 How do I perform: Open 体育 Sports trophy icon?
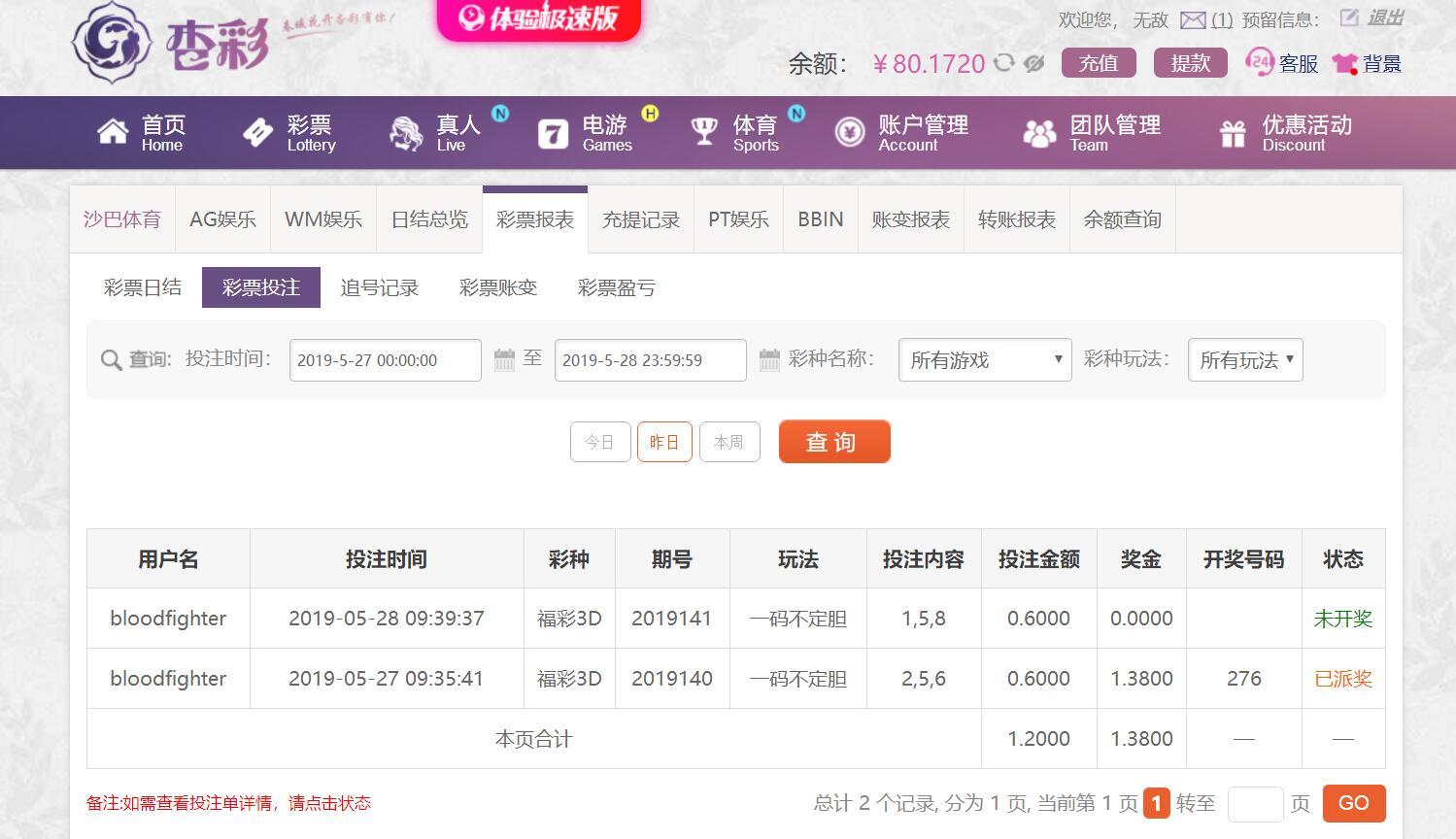tap(703, 132)
